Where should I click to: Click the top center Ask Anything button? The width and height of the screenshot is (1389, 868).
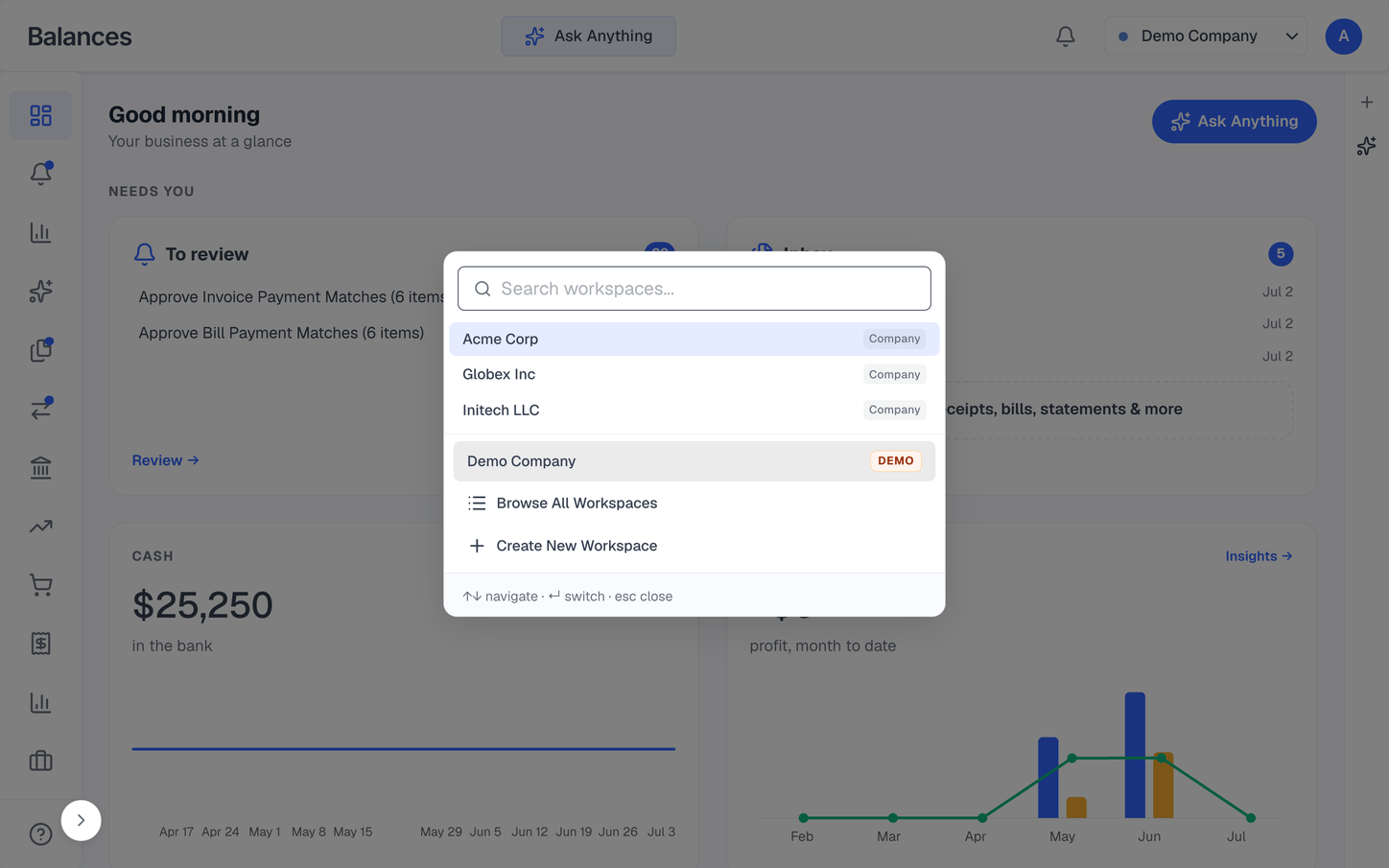[x=588, y=36]
